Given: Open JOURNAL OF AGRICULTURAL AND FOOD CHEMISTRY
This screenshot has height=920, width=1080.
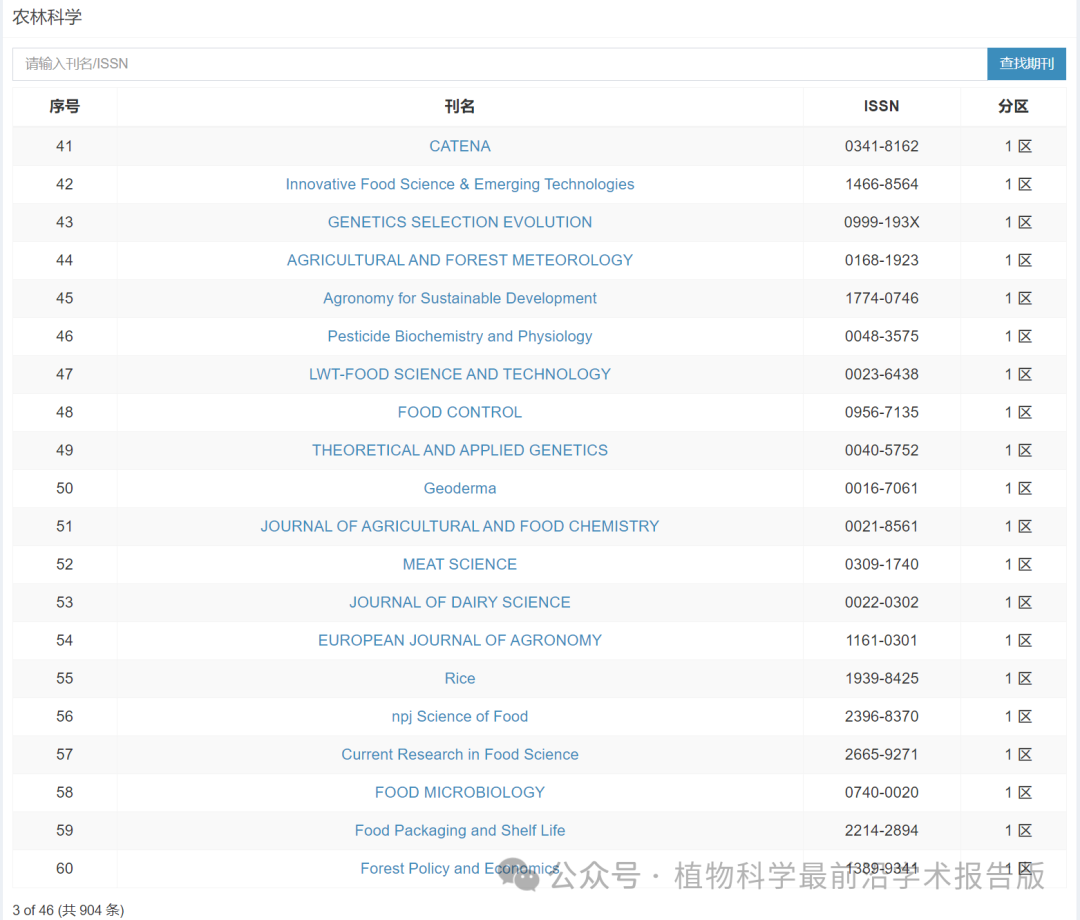Looking at the screenshot, I should [460, 526].
